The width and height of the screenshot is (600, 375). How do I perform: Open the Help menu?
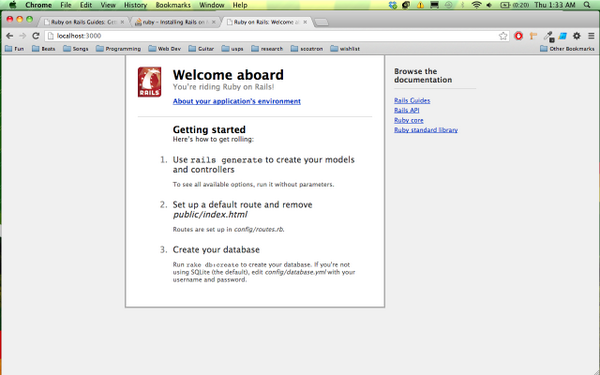(240, 5)
